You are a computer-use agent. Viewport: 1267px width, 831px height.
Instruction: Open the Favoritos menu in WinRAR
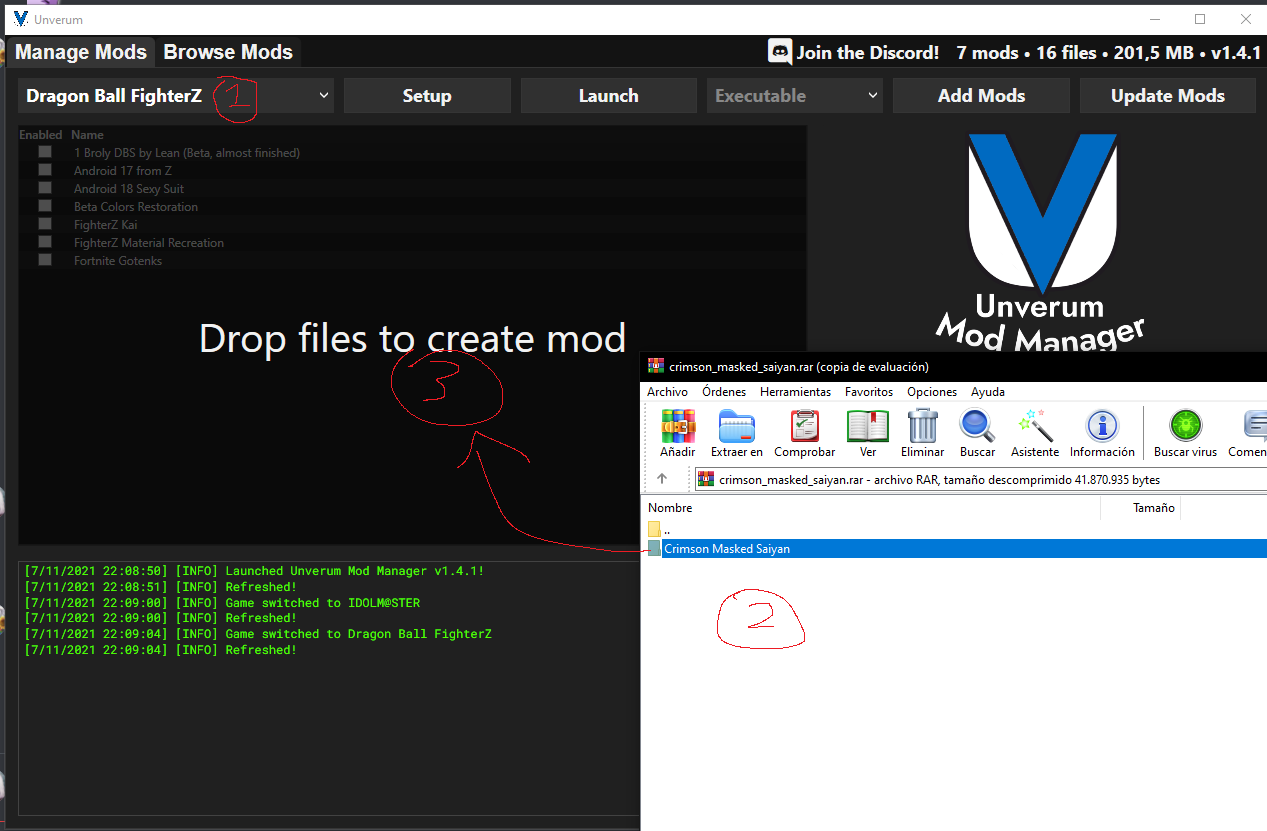869,392
